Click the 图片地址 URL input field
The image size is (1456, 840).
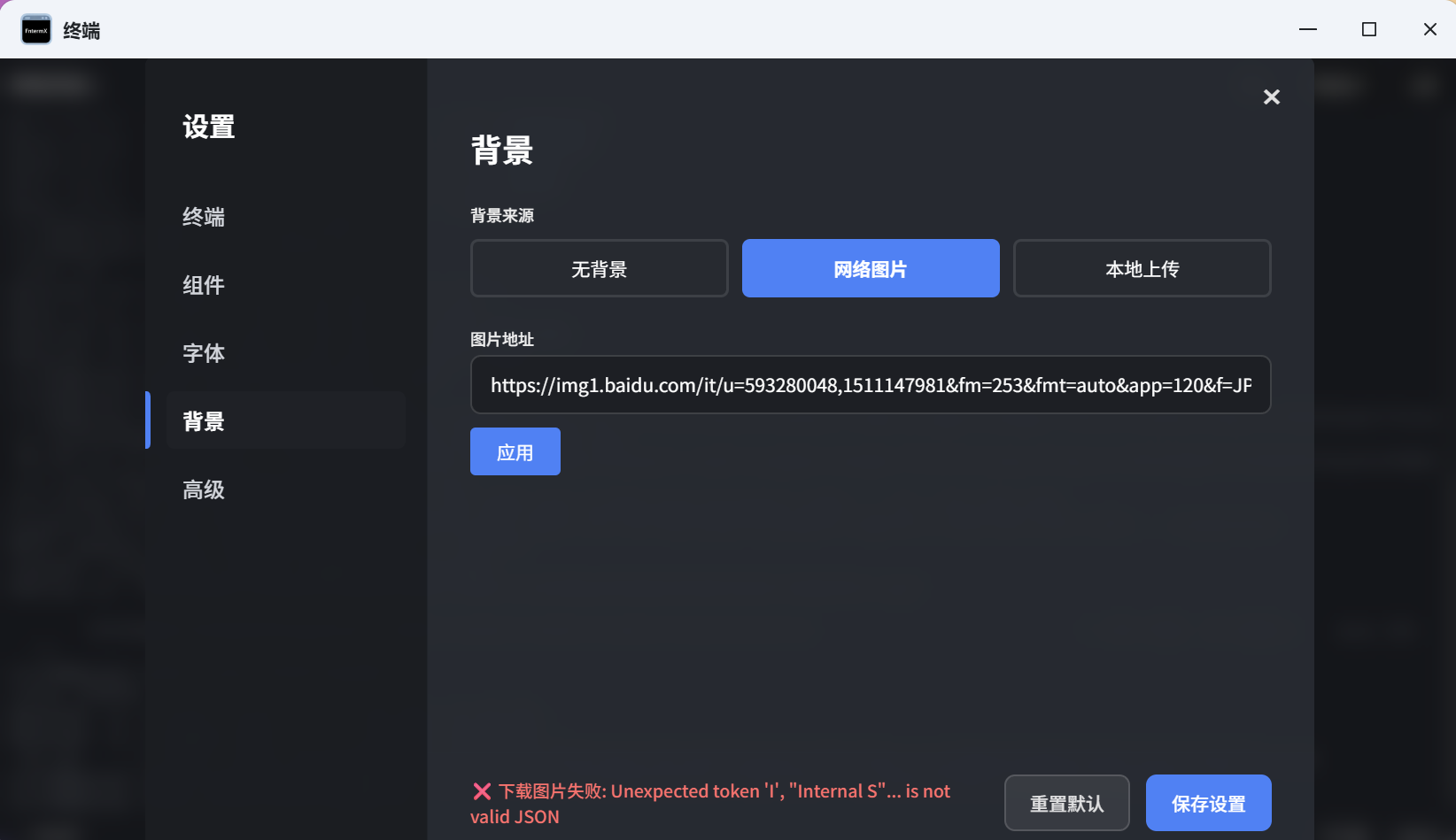pyautogui.click(x=870, y=385)
